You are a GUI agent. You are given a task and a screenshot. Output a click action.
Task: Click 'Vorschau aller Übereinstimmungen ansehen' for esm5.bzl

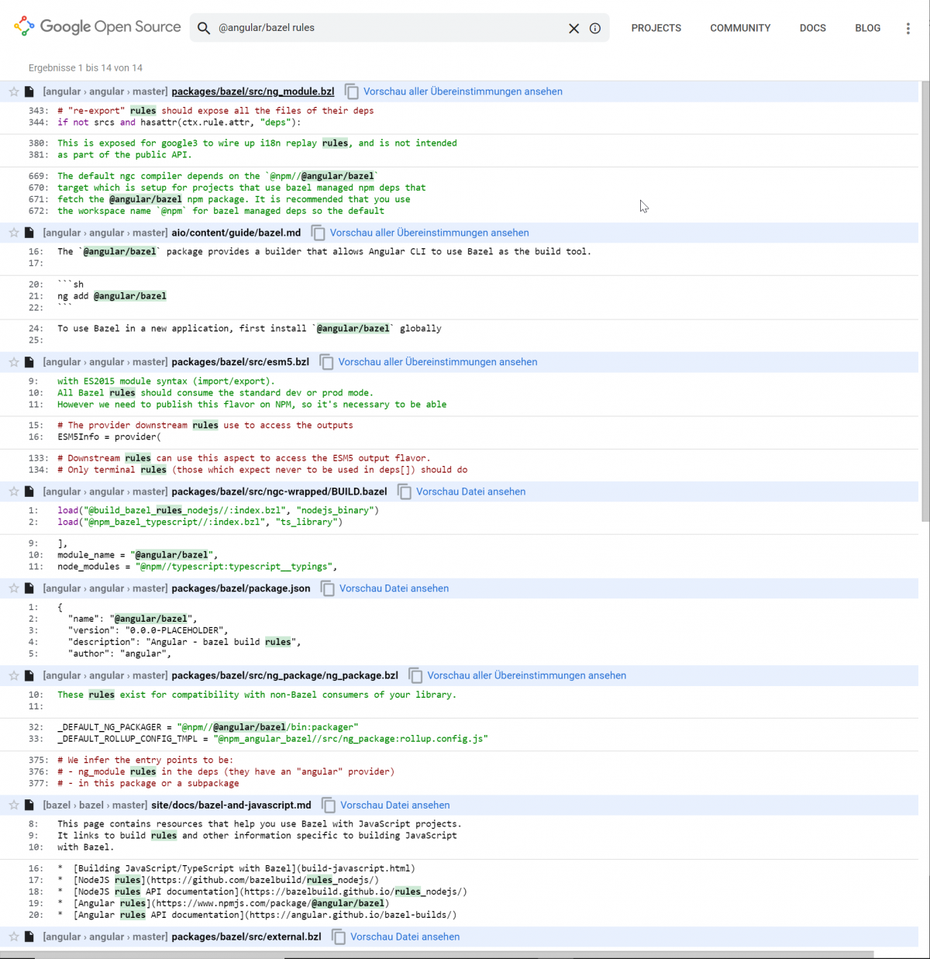coord(438,362)
